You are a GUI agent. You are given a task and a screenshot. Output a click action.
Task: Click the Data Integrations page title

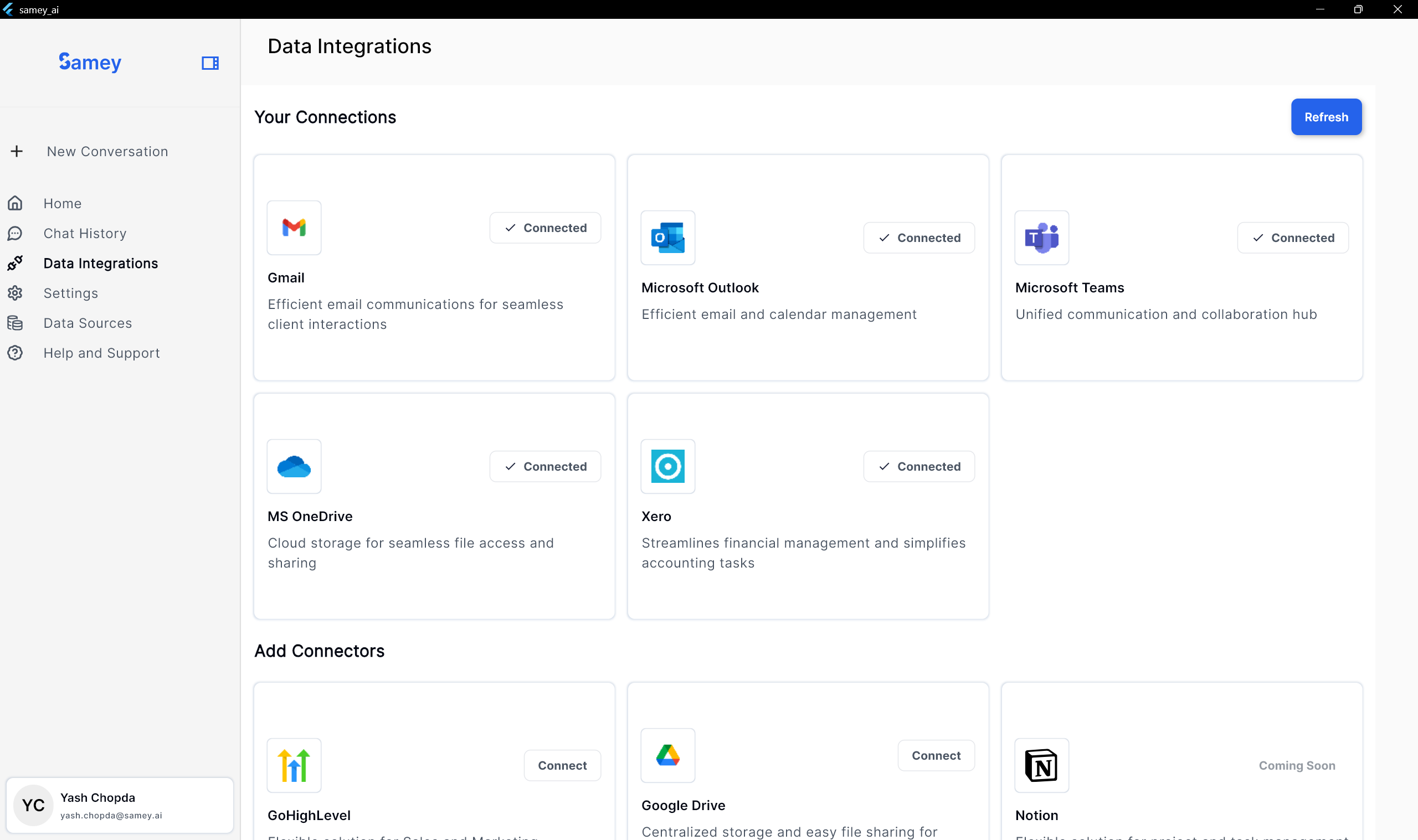[350, 47]
